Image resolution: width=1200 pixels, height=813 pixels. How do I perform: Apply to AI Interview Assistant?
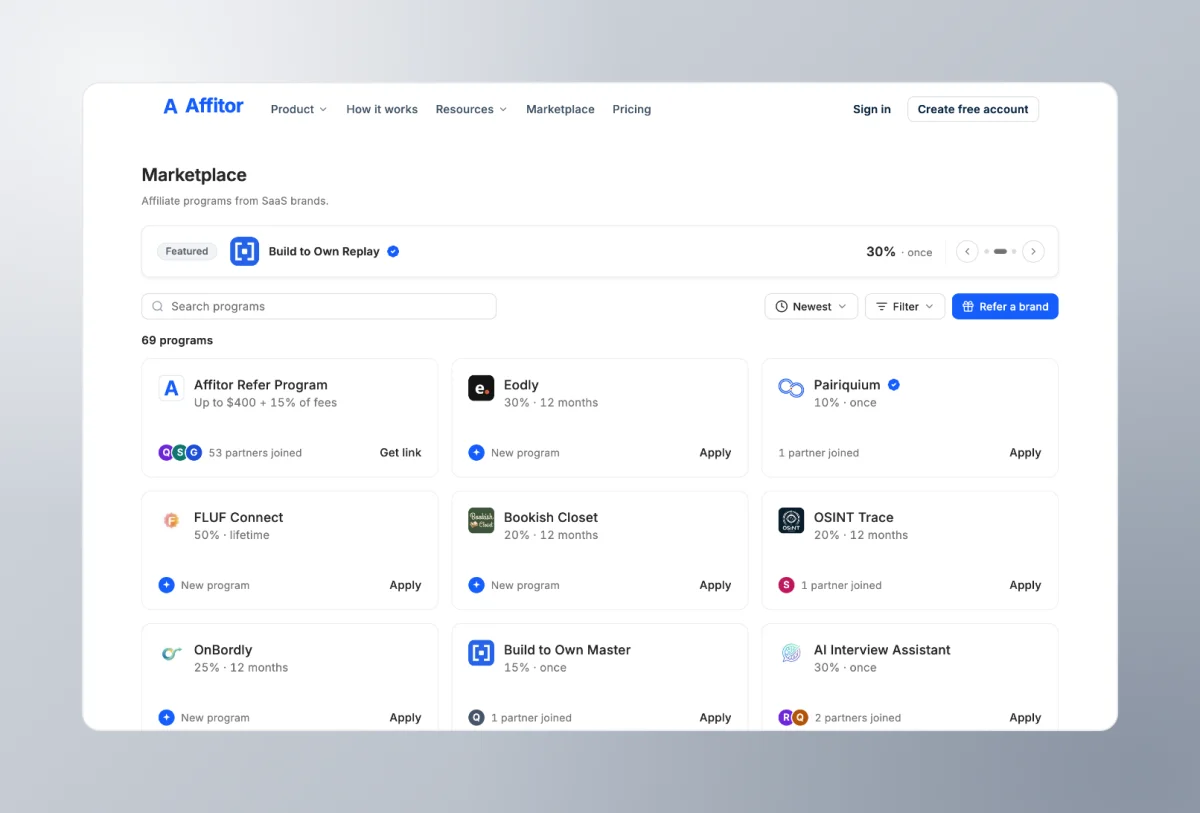pyautogui.click(x=1025, y=718)
